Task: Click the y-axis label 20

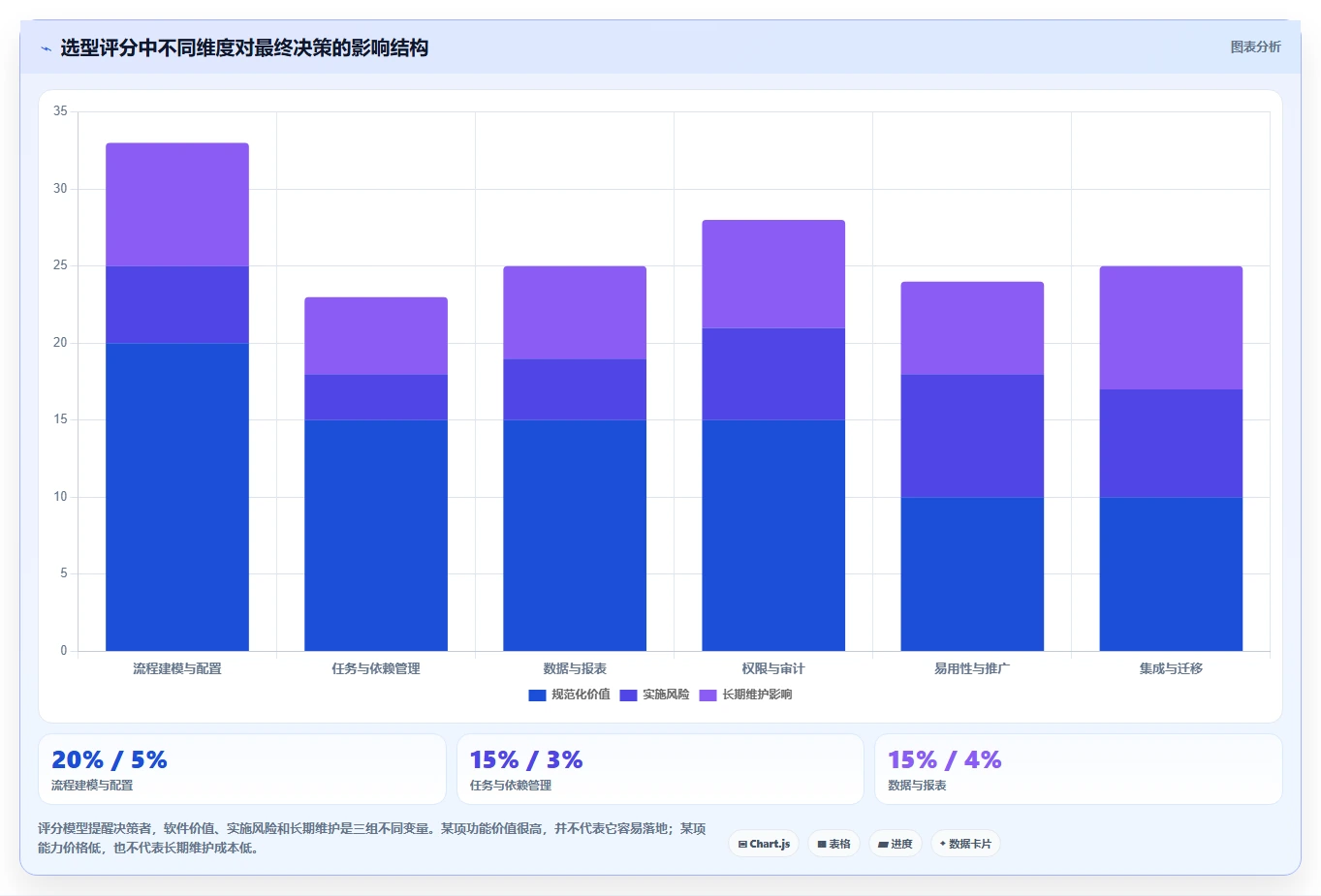Action: point(60,343)
